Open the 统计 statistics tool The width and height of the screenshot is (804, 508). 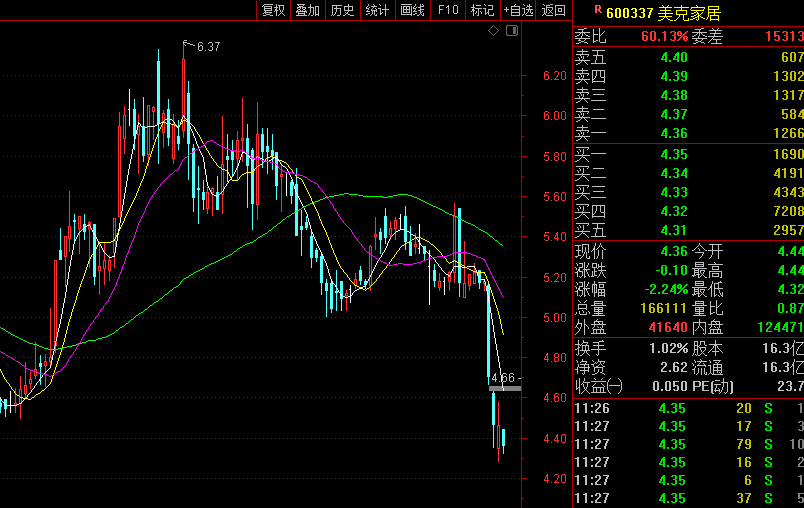377,10
